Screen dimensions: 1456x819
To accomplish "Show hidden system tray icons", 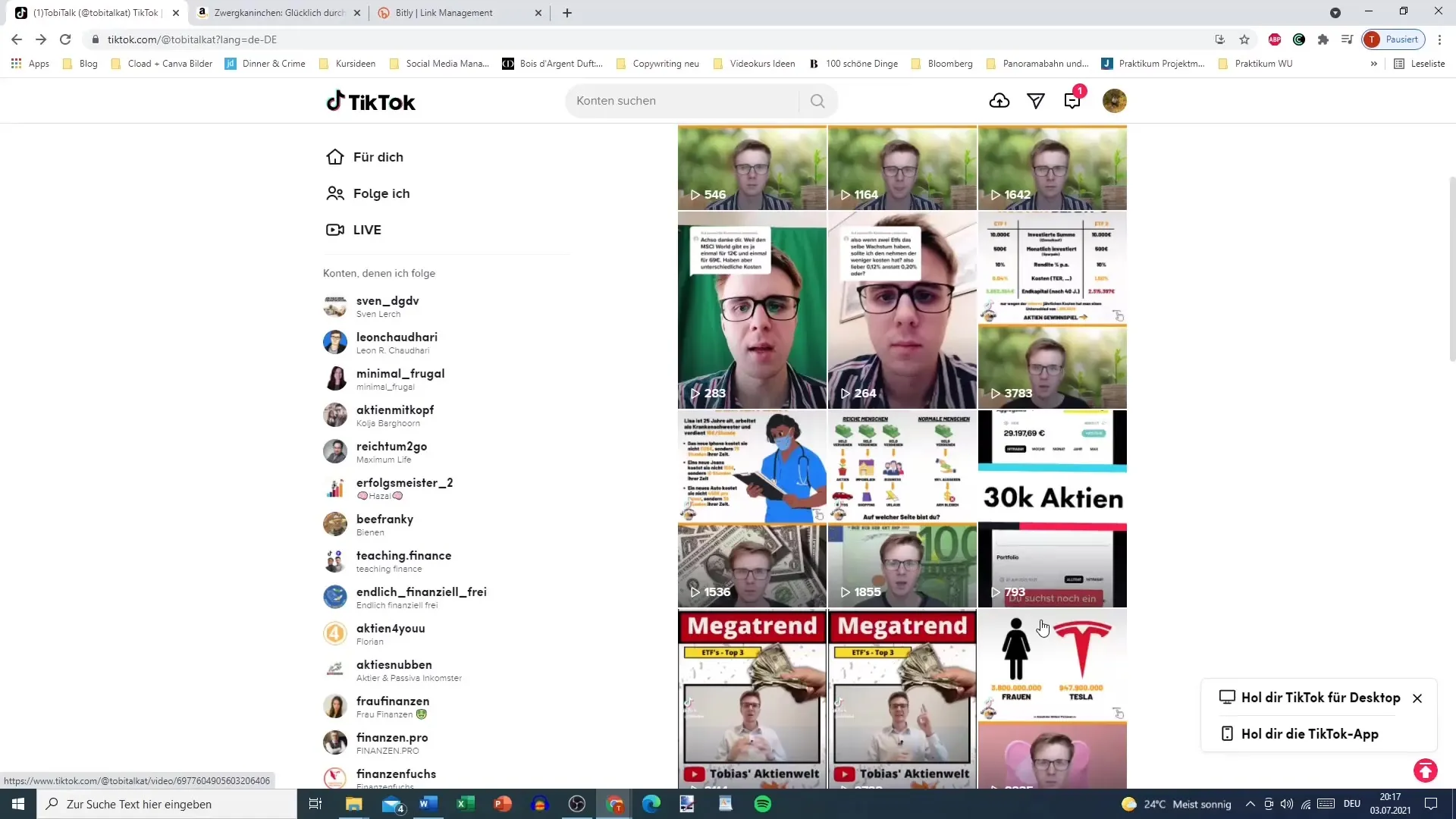I will click(1250, 804).
